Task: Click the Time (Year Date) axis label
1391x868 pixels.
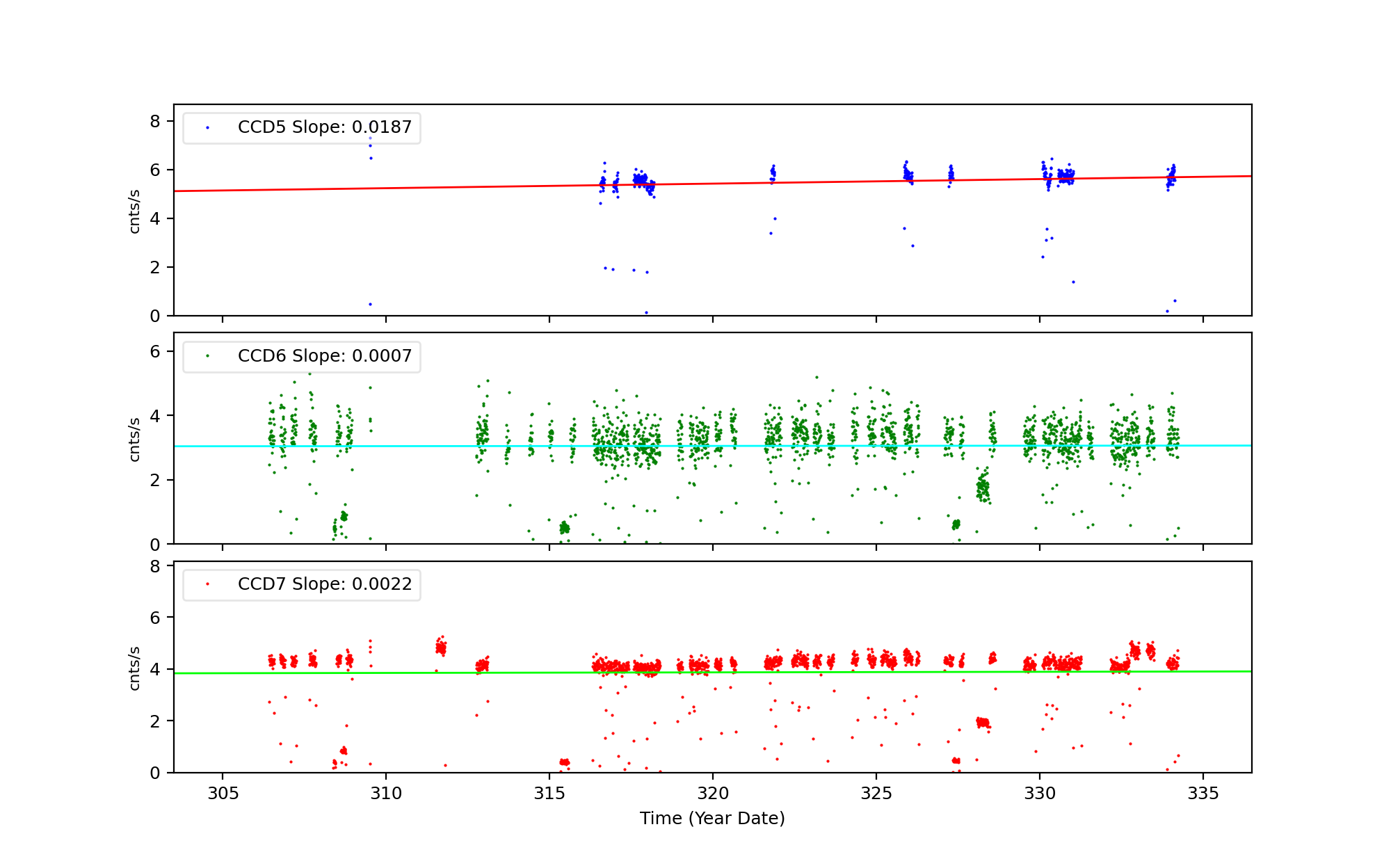Action: click(712, 819)
